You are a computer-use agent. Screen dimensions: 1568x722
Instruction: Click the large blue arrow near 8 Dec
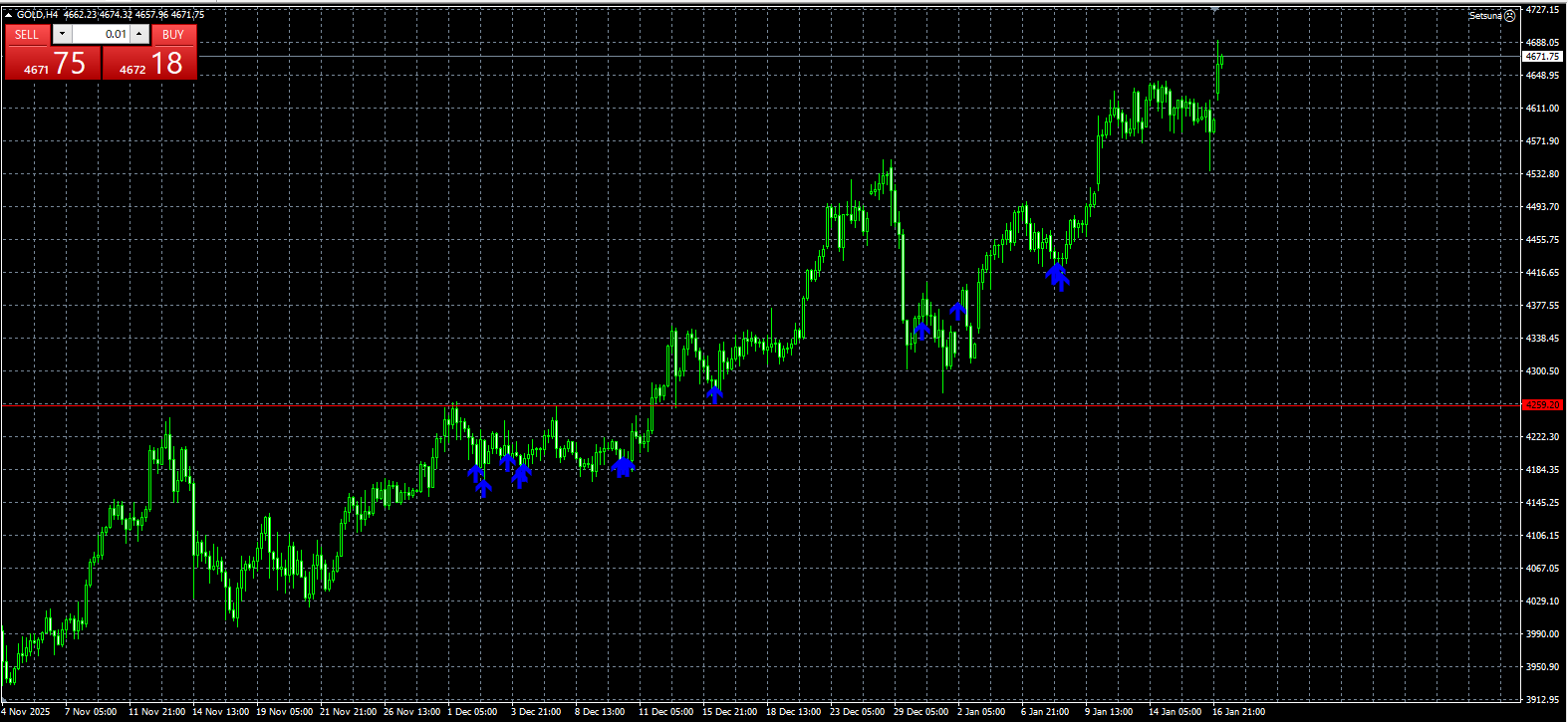point(623,466)
